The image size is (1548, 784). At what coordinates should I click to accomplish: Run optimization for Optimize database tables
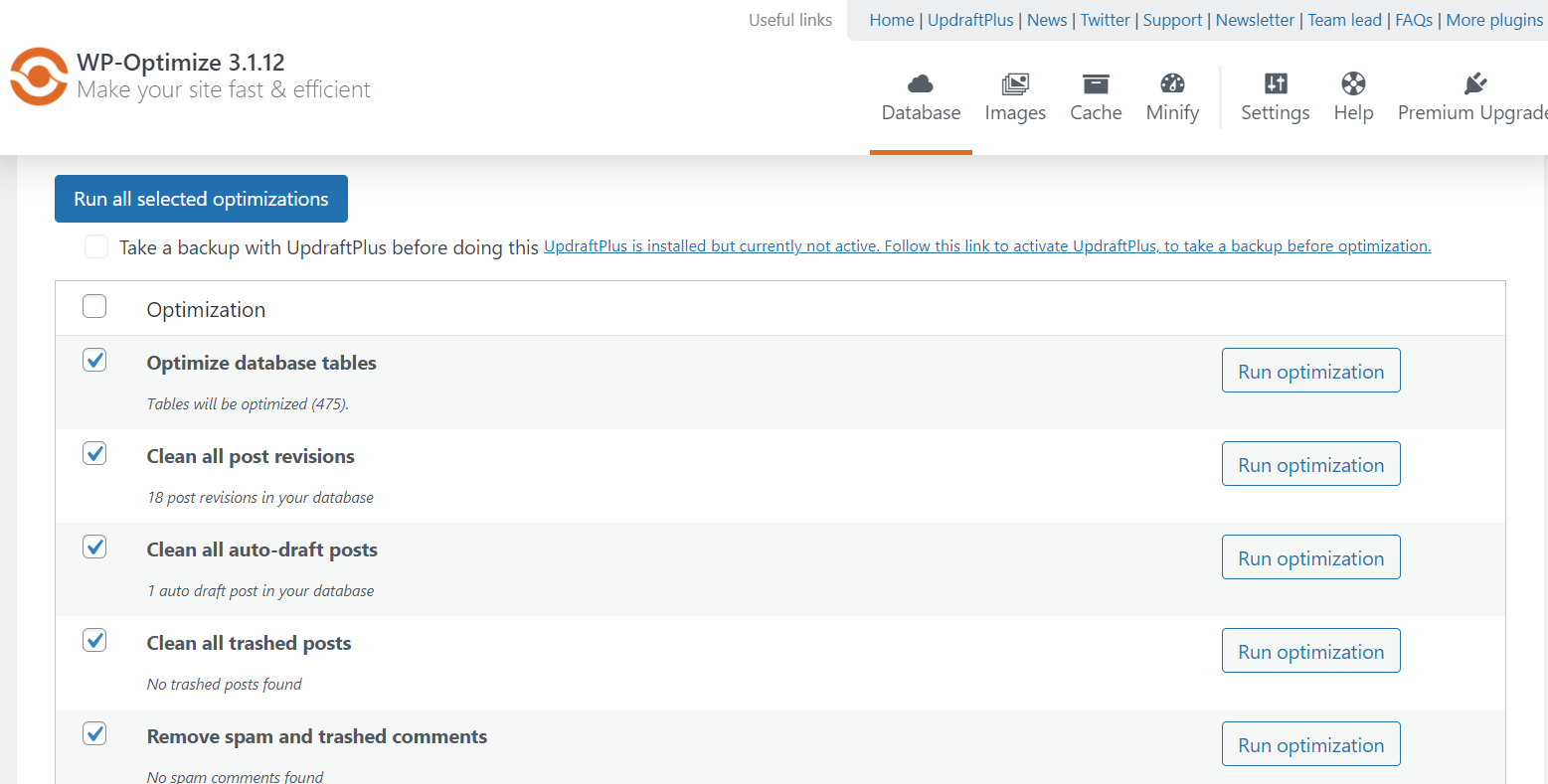[1310, 371]
